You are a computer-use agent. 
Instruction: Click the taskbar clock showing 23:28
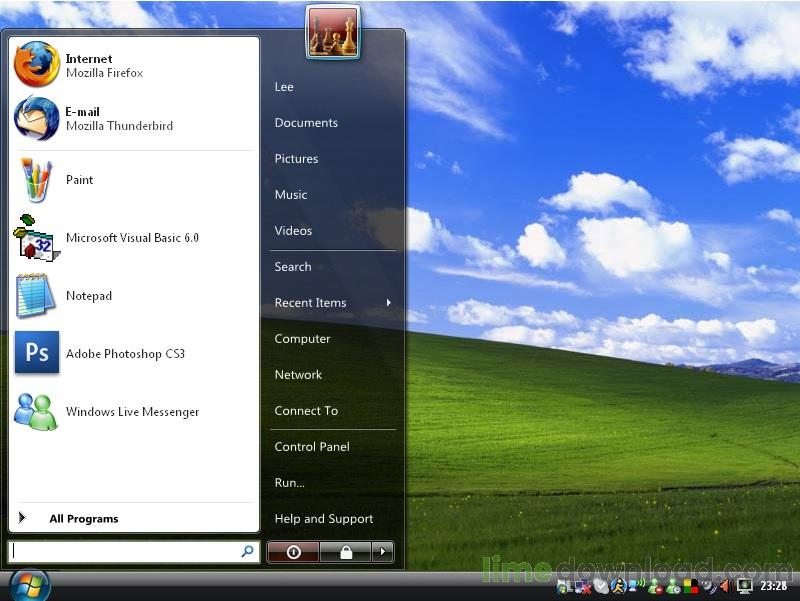point(773,586)
